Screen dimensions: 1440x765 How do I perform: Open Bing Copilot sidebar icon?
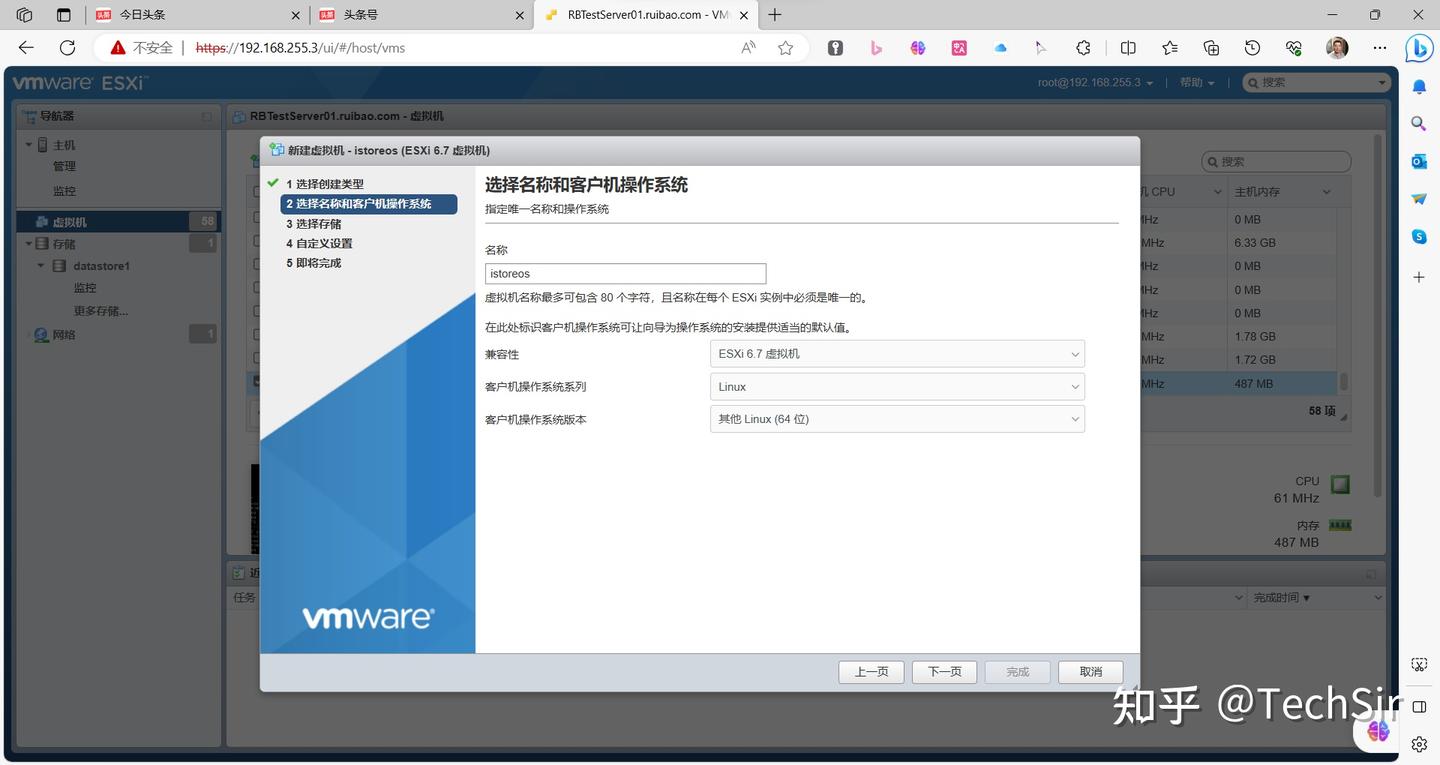[x=1419, y=47]
